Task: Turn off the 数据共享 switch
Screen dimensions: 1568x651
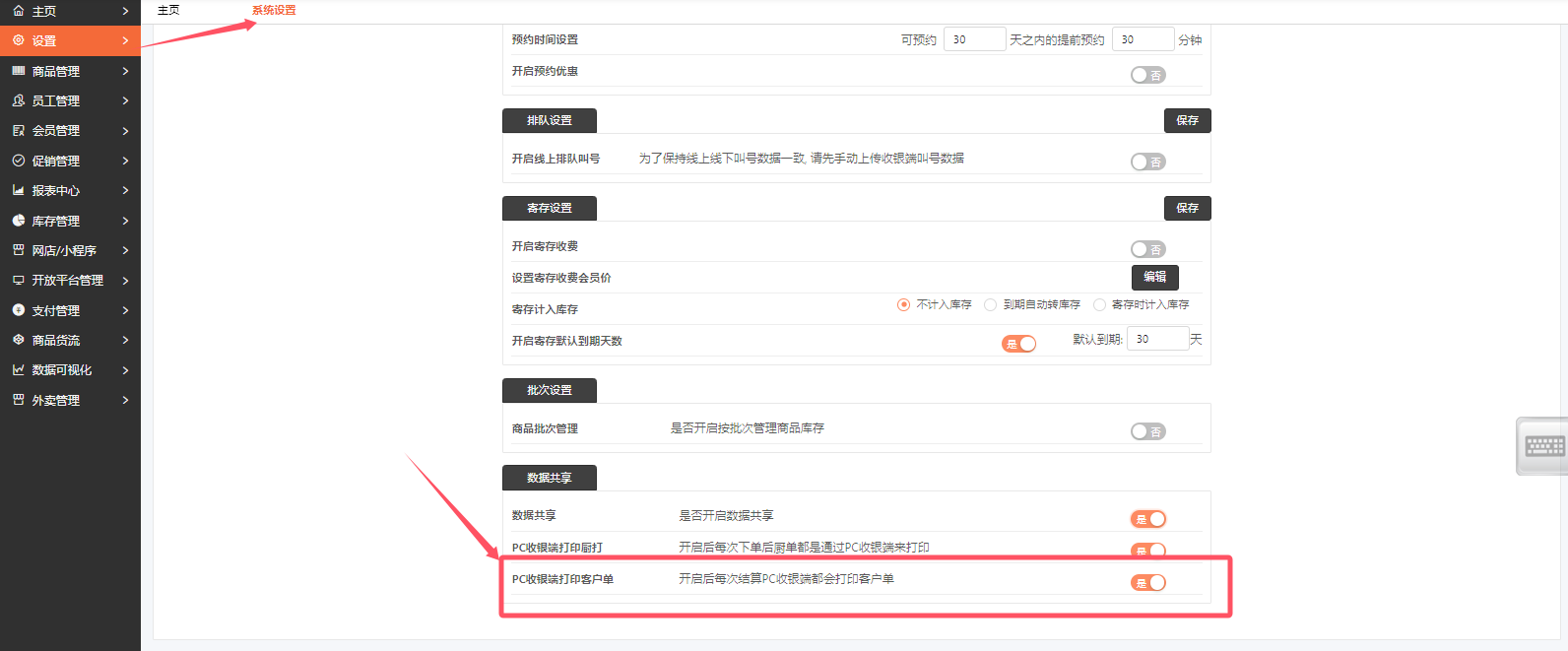Action: (1147, 519)
